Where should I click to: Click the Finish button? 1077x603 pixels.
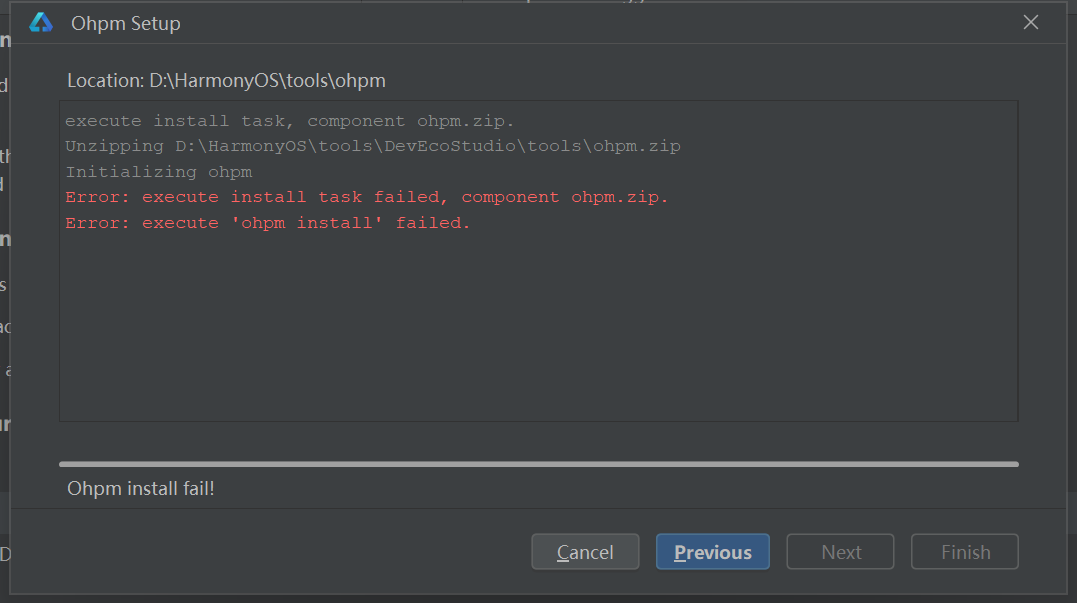coord(964,551)
